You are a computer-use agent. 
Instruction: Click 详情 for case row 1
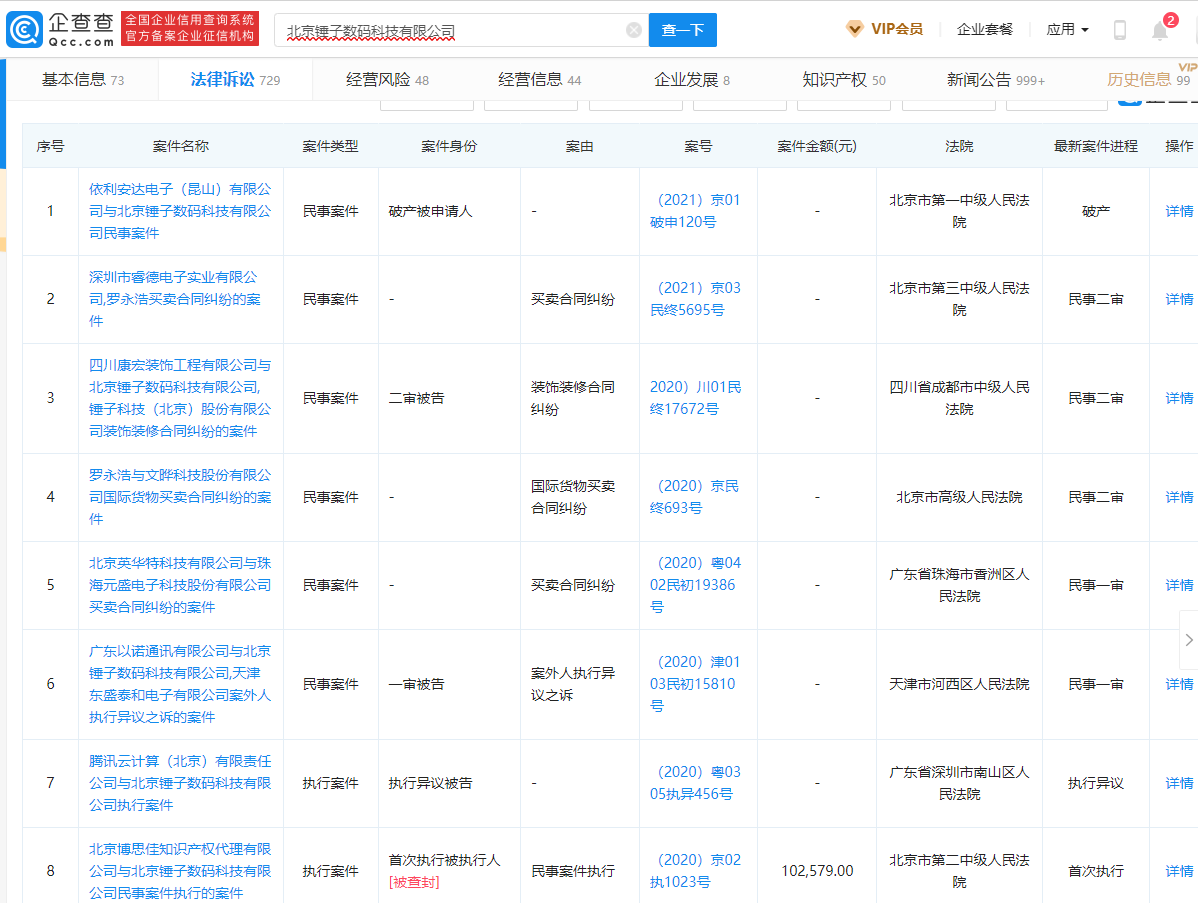pyautogui.click(x=1179, y=211)
